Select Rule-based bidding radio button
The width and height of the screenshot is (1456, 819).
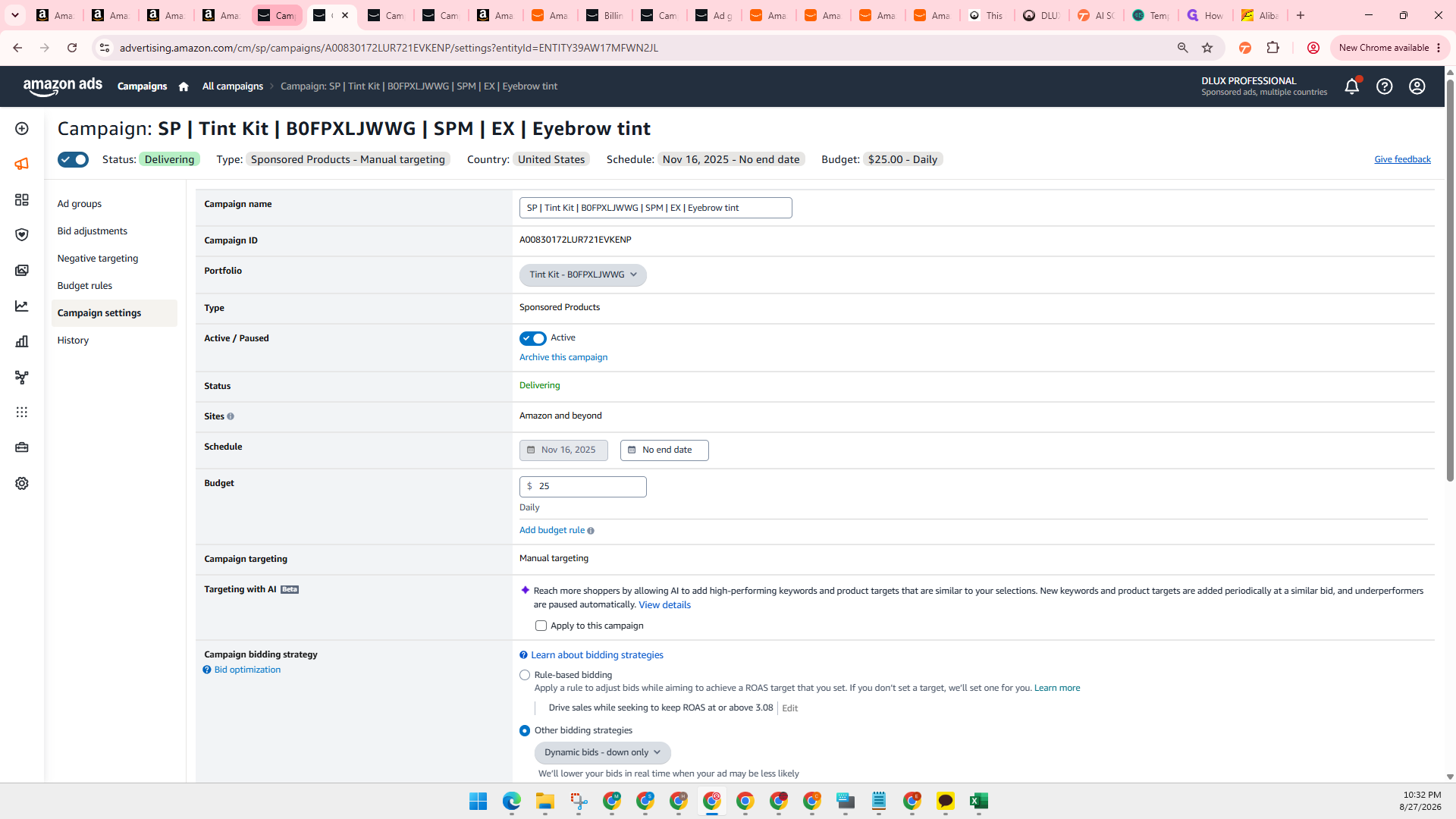pyautogui.click(x=525, y=675)
